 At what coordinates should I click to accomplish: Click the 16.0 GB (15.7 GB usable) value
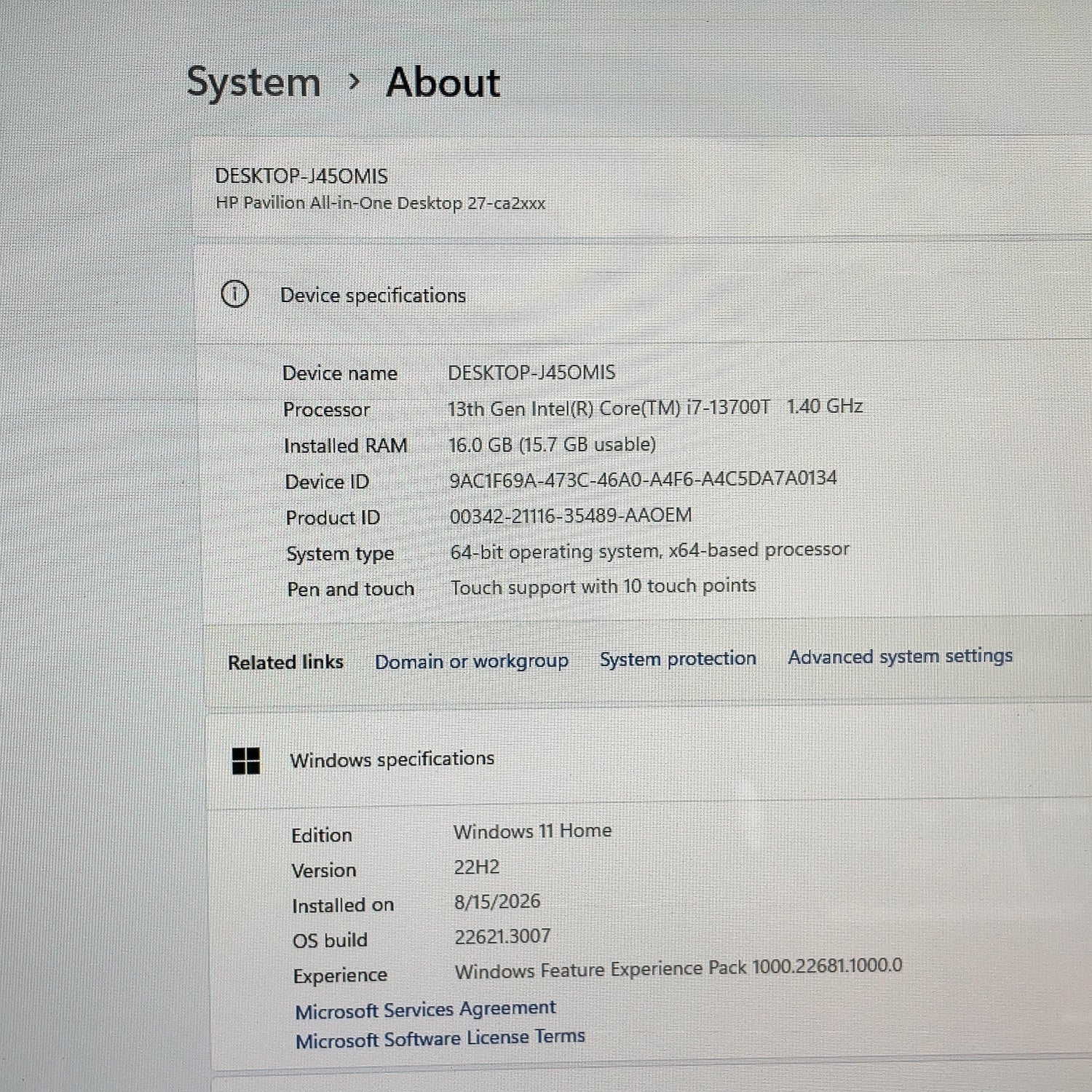point(553,444)
